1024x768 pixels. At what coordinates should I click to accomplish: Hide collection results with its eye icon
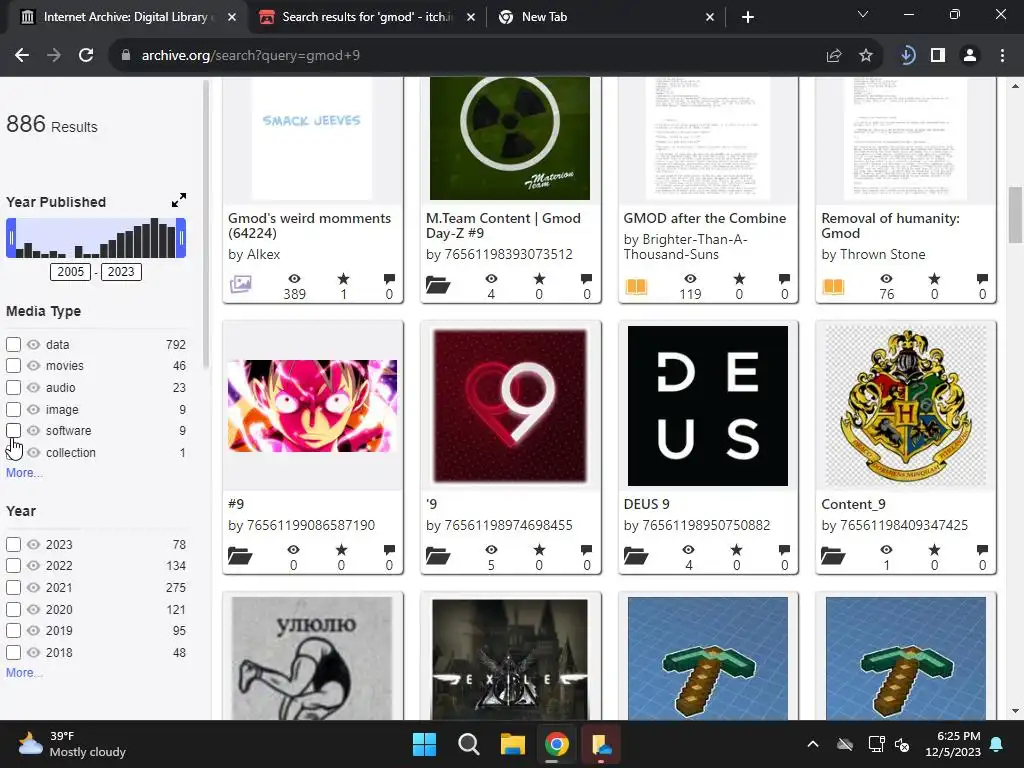point(33,453)
